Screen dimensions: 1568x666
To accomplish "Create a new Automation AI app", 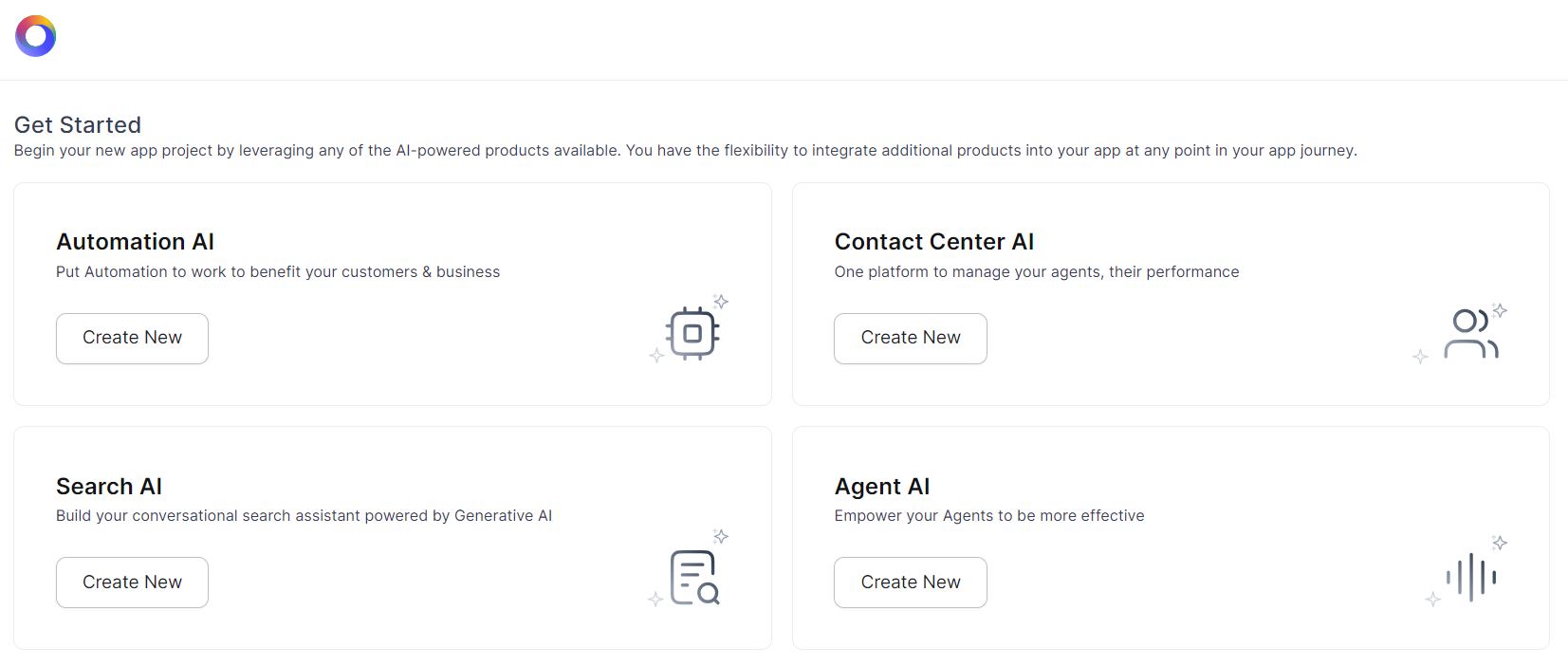I will coord(132,339).
